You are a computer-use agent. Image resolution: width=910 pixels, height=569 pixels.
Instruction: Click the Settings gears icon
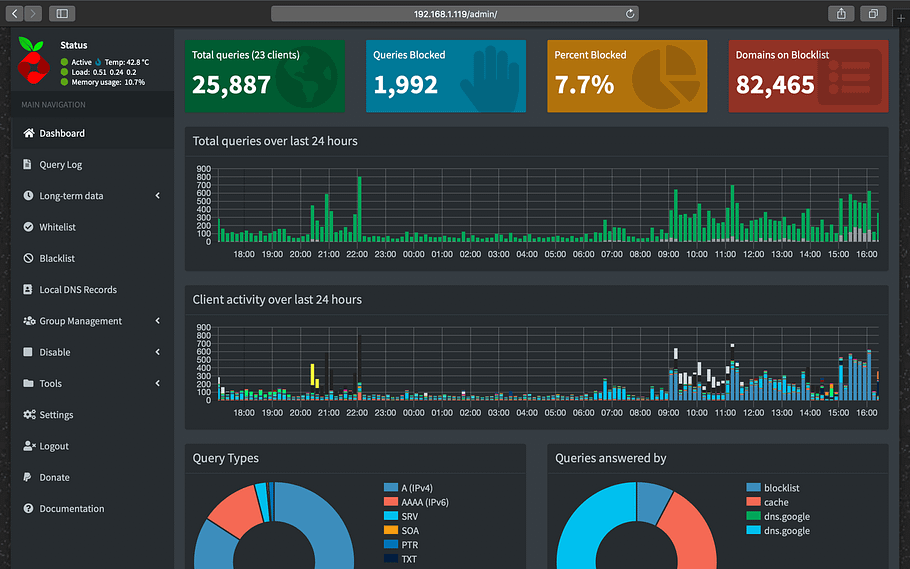[x=29, y=415]
